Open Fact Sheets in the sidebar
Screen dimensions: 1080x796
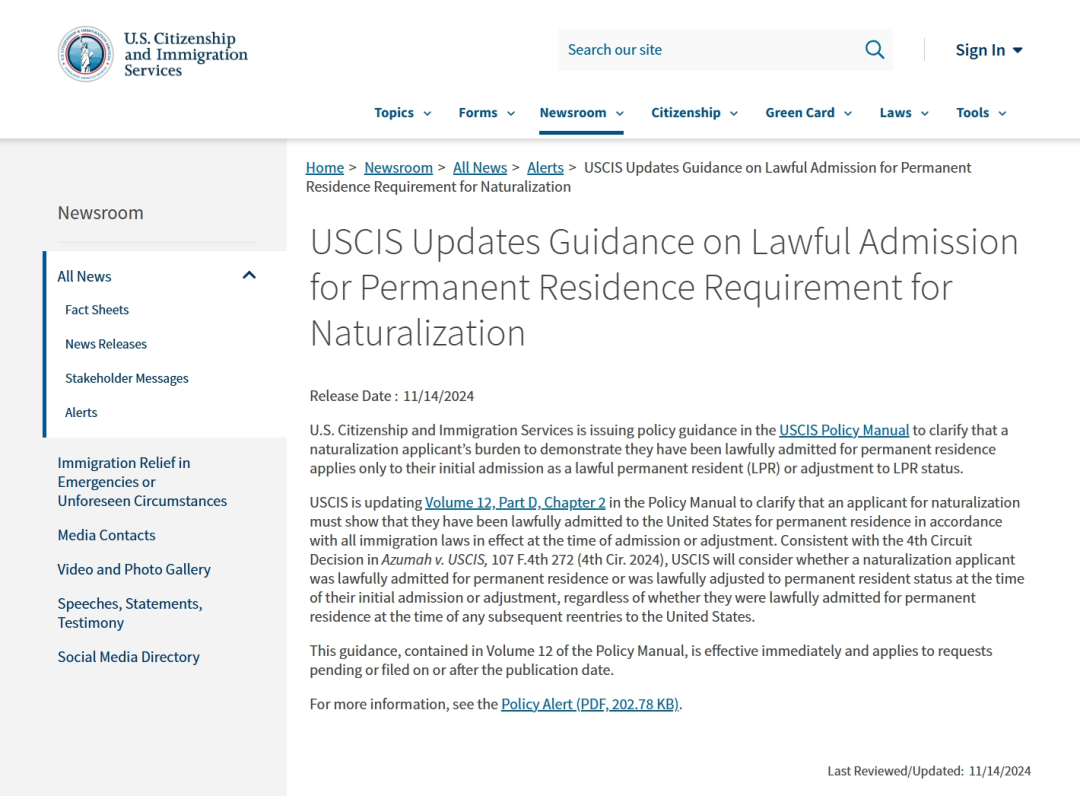coord(96,310)
